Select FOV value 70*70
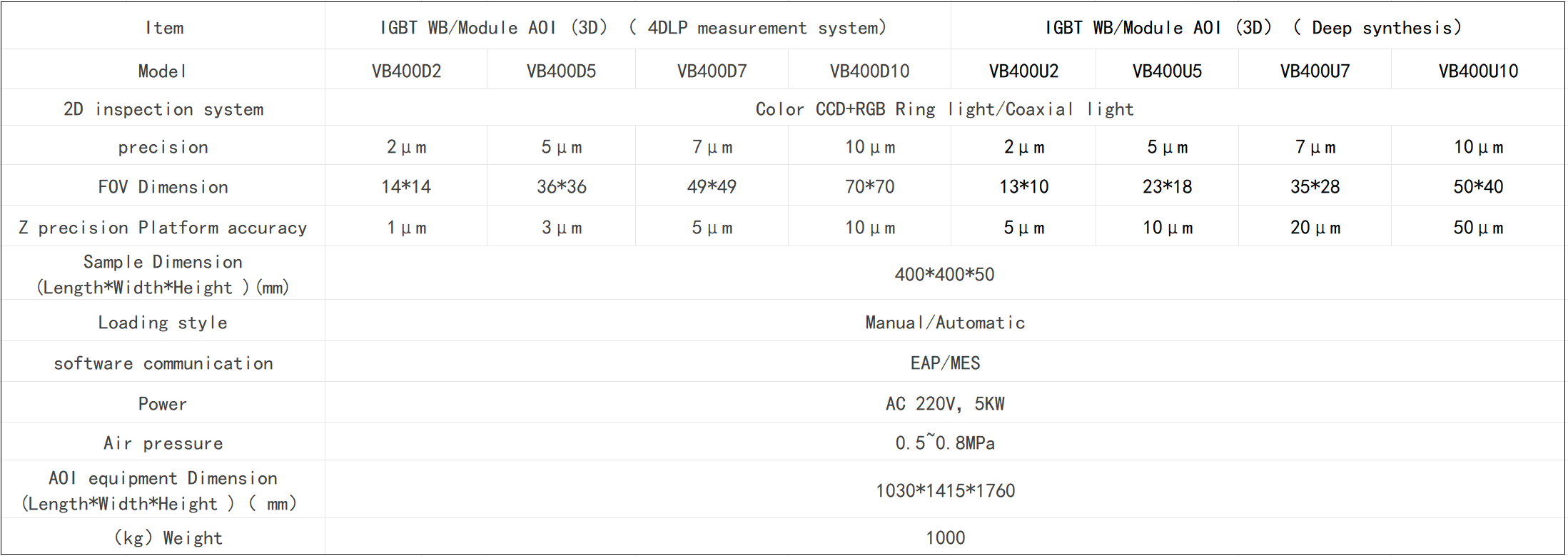This screenshot has width=1568, height=556. click(869, 187)
